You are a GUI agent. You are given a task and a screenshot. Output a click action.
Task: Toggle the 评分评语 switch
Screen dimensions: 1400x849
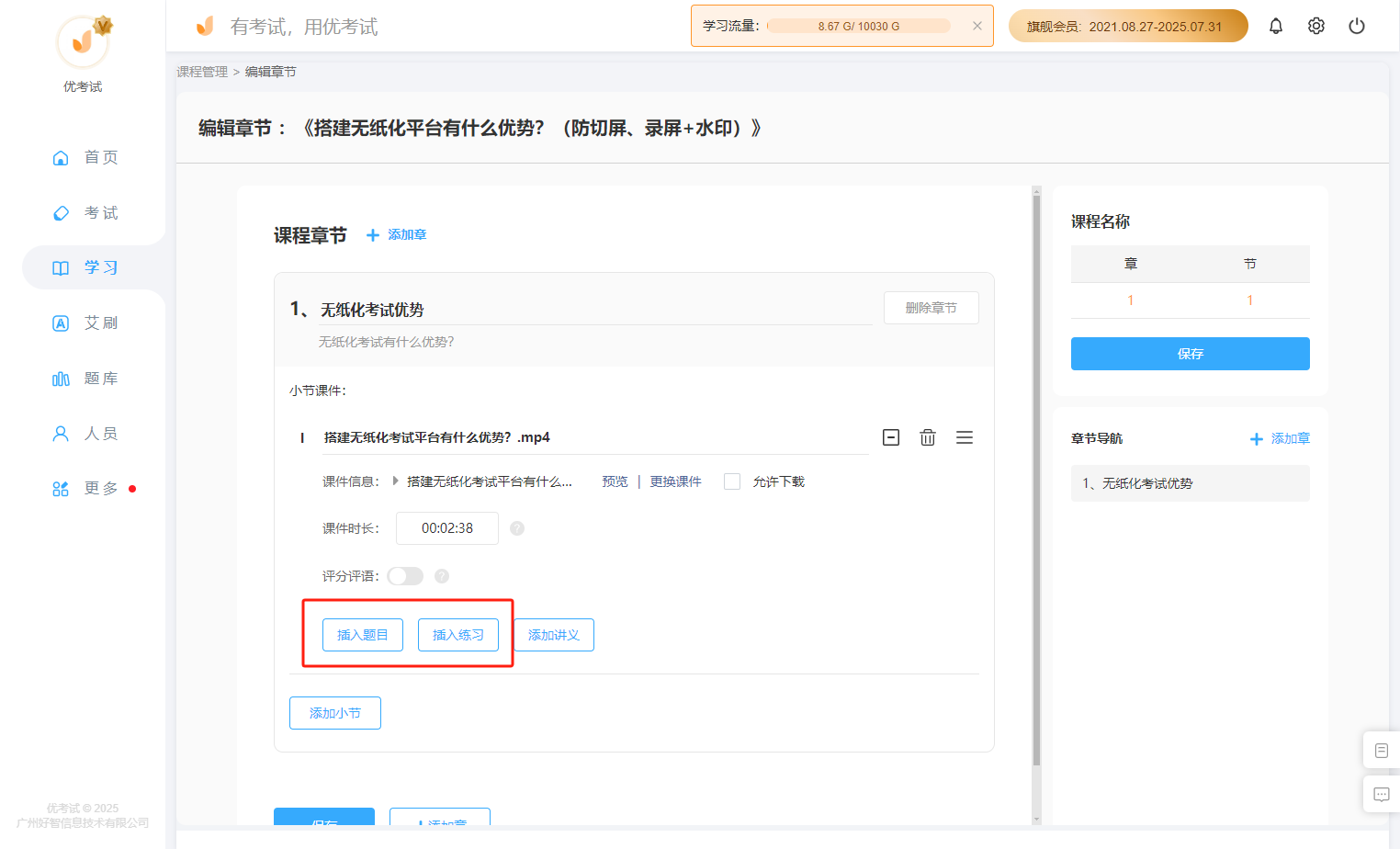tap(405, 576)
